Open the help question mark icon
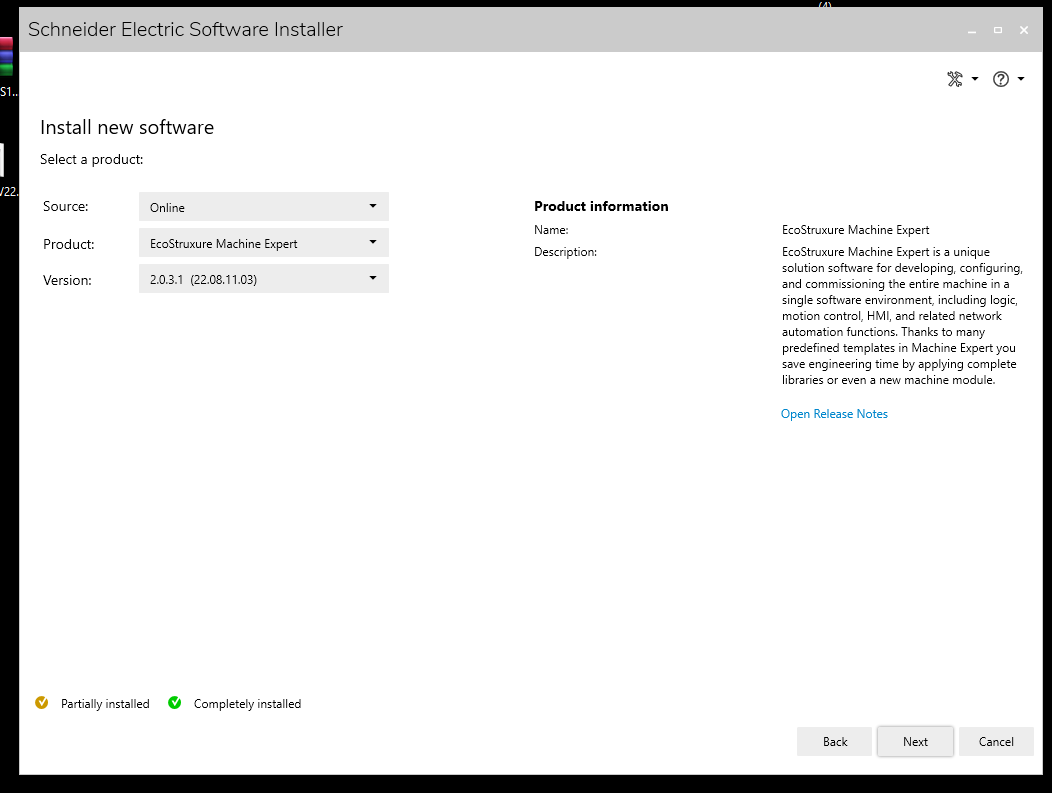The image size is (1052, 793). click(1000, 79)
